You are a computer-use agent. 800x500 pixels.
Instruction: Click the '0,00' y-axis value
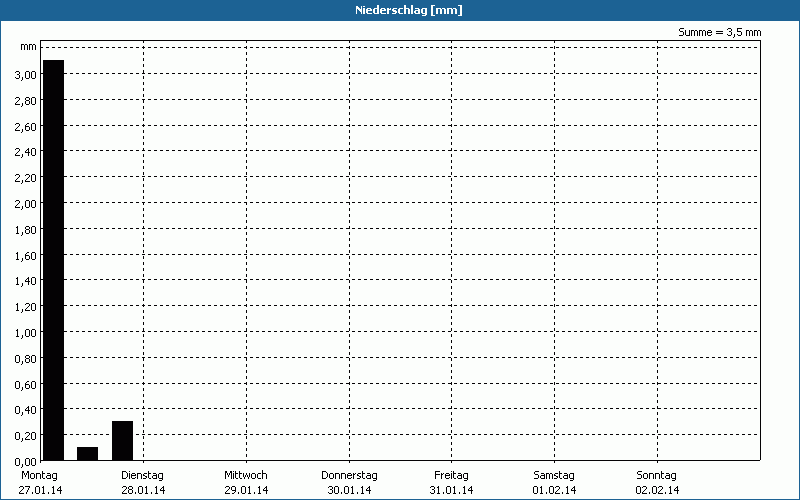(x=26, y=462)
